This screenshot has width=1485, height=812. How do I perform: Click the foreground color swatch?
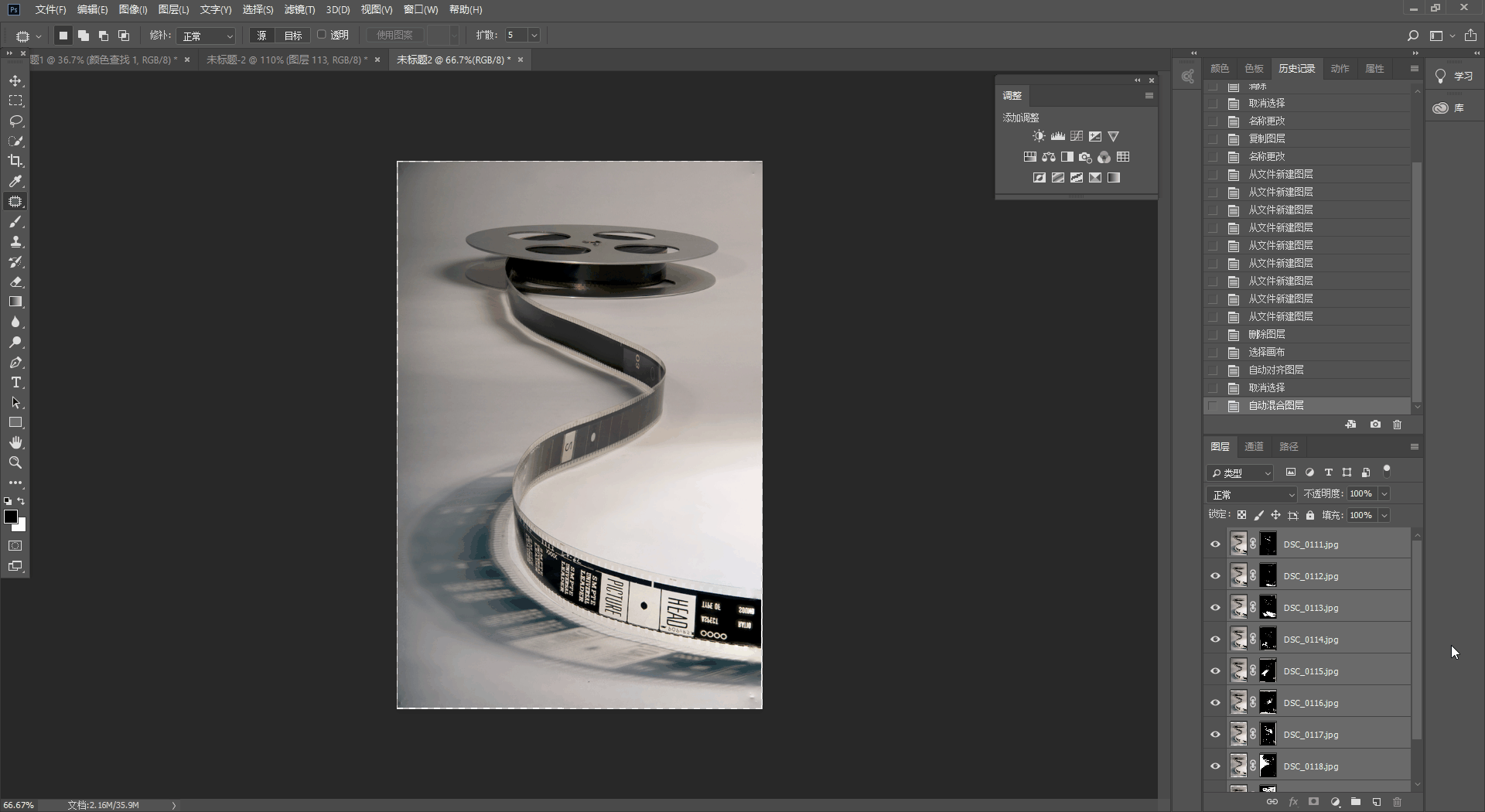click(x=11, y=517)
